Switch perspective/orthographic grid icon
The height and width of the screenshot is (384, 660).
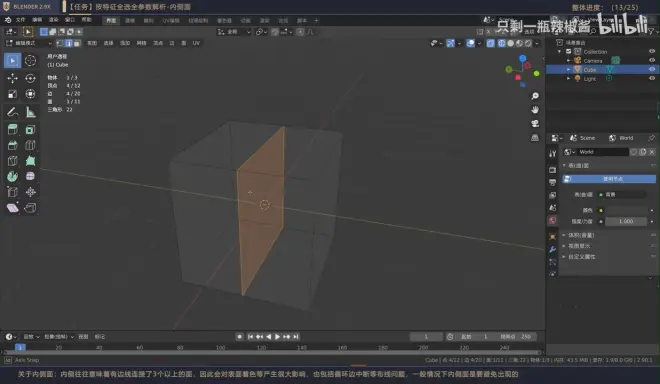(535, 138)
